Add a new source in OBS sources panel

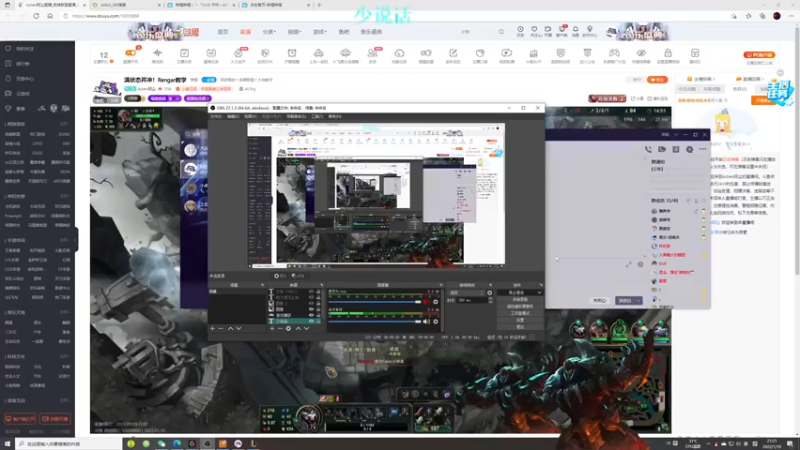click(272, 329)
